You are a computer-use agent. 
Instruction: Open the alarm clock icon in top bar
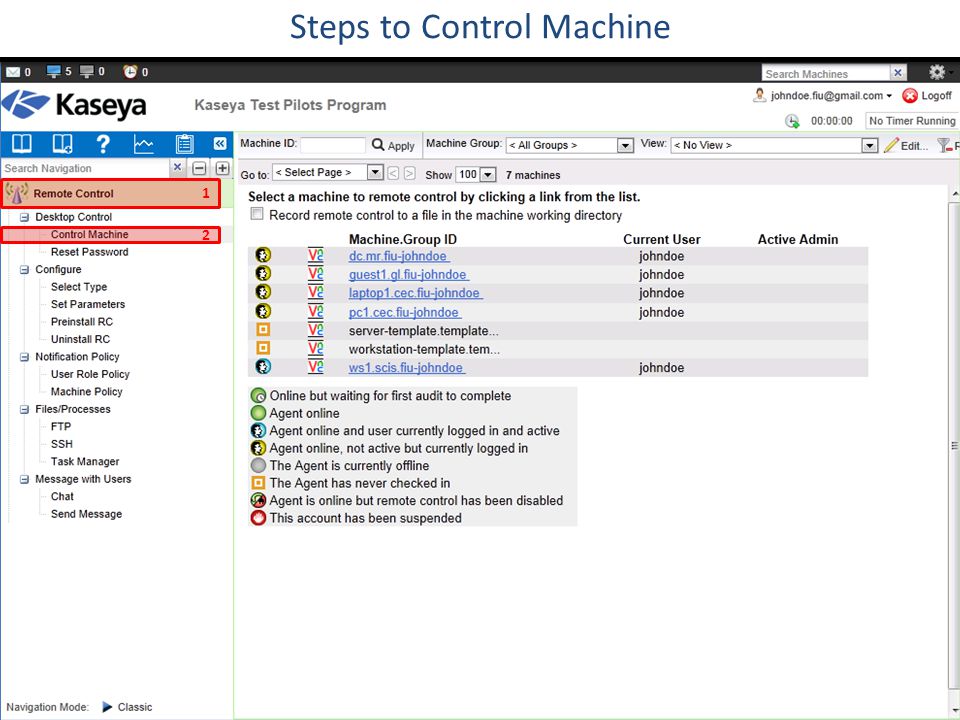tap(130, 72)
